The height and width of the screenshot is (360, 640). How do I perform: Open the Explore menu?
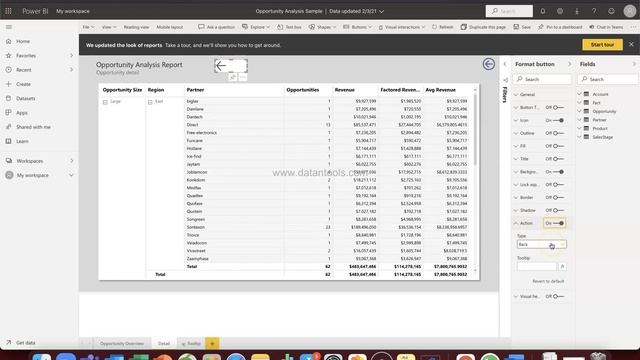coord(256,27)
